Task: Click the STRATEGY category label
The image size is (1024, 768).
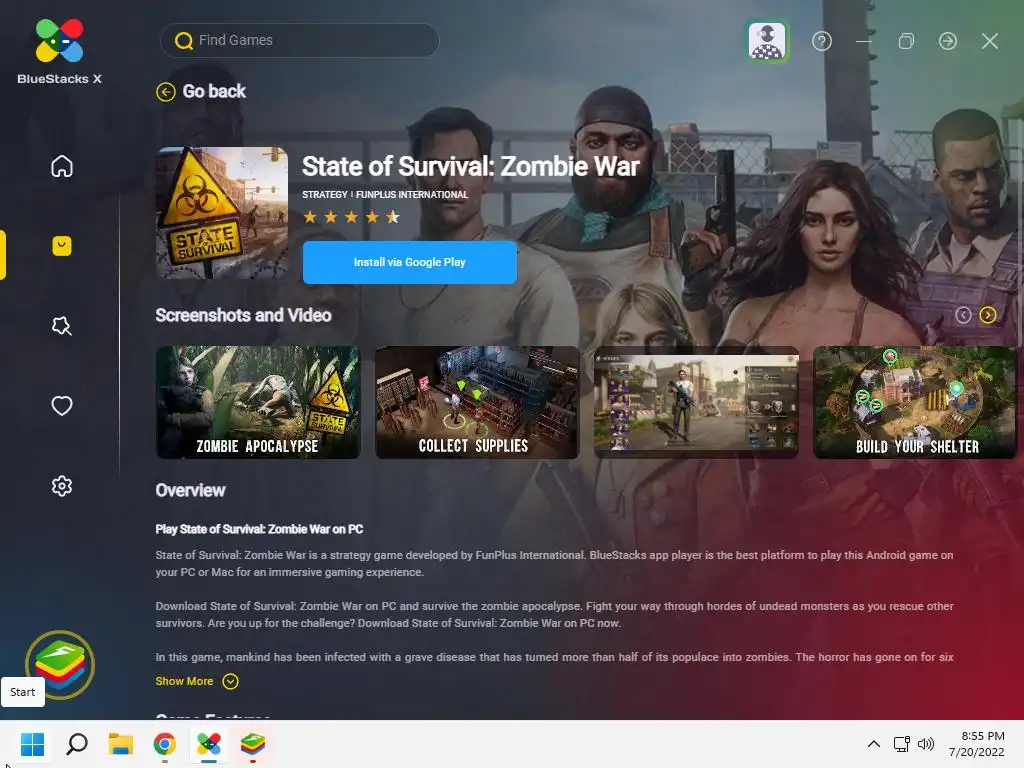Action: click(325, 195)
